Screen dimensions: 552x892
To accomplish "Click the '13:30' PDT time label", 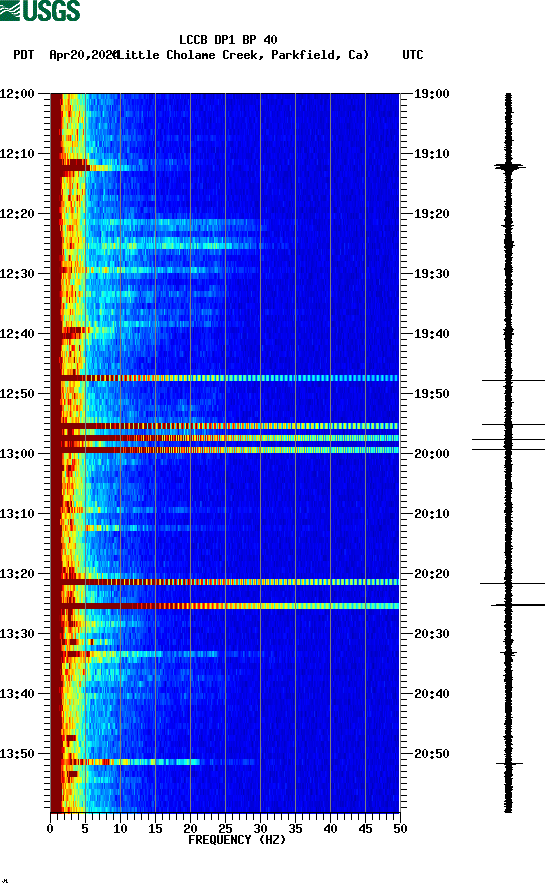I will pyautogui.click(x=17, y=634).
